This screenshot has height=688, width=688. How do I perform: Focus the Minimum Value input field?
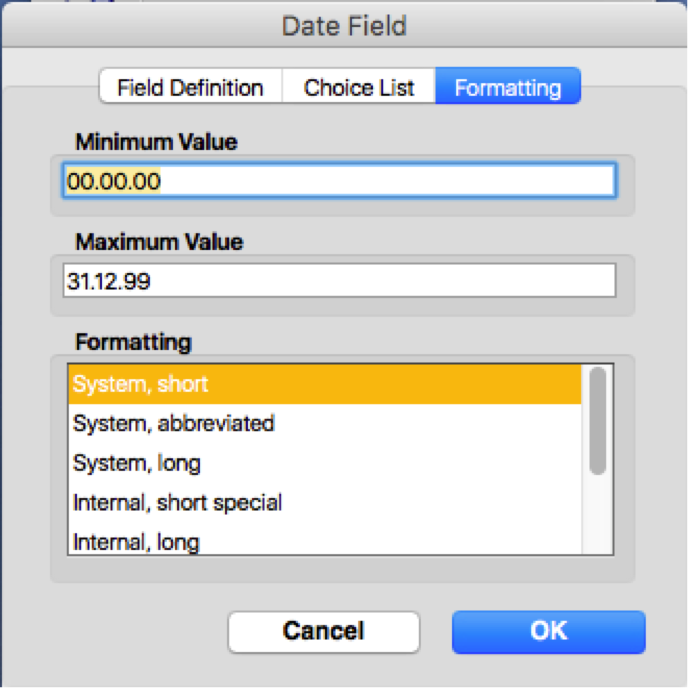400,181
